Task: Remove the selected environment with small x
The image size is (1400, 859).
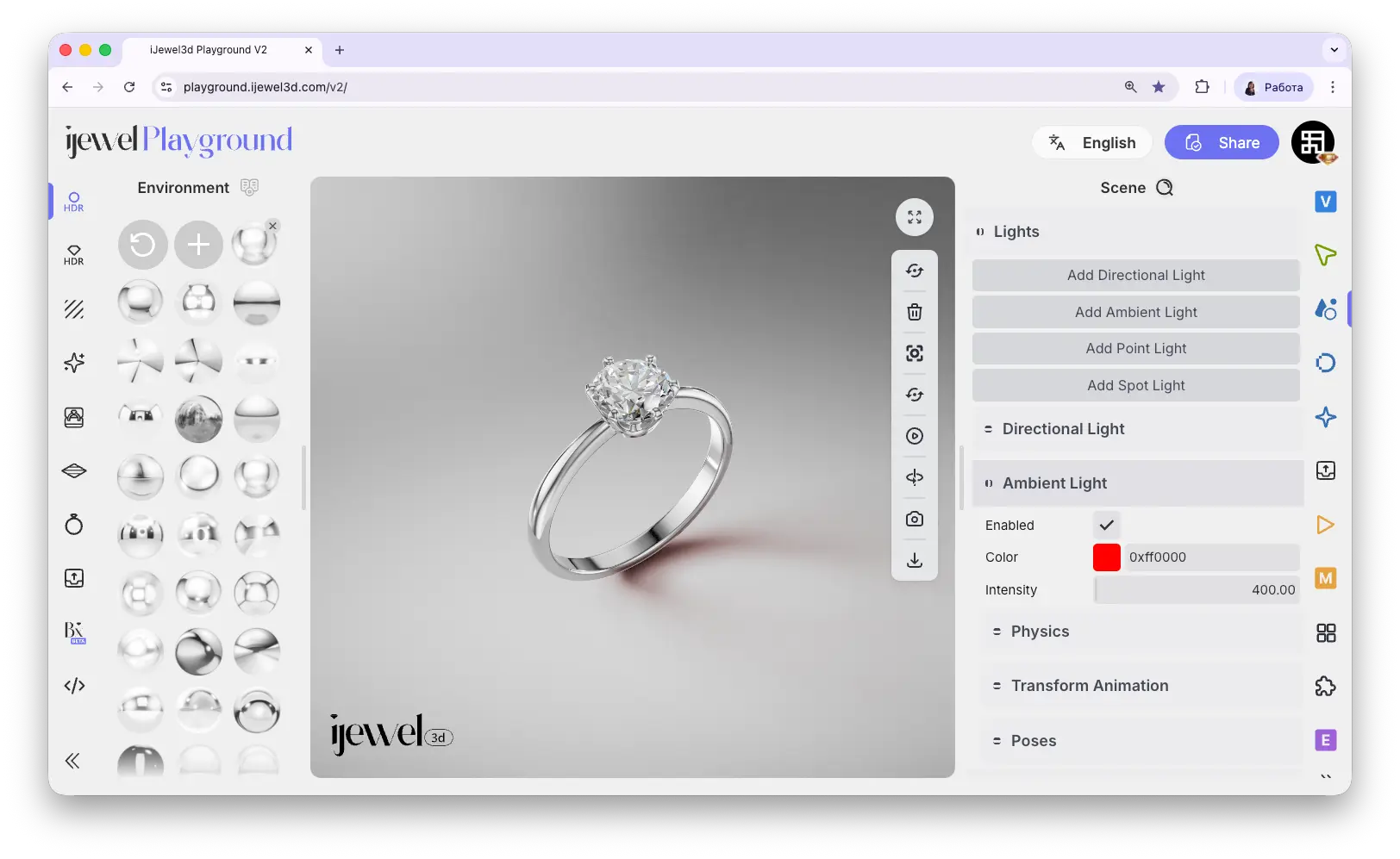Action: [272, 226]
